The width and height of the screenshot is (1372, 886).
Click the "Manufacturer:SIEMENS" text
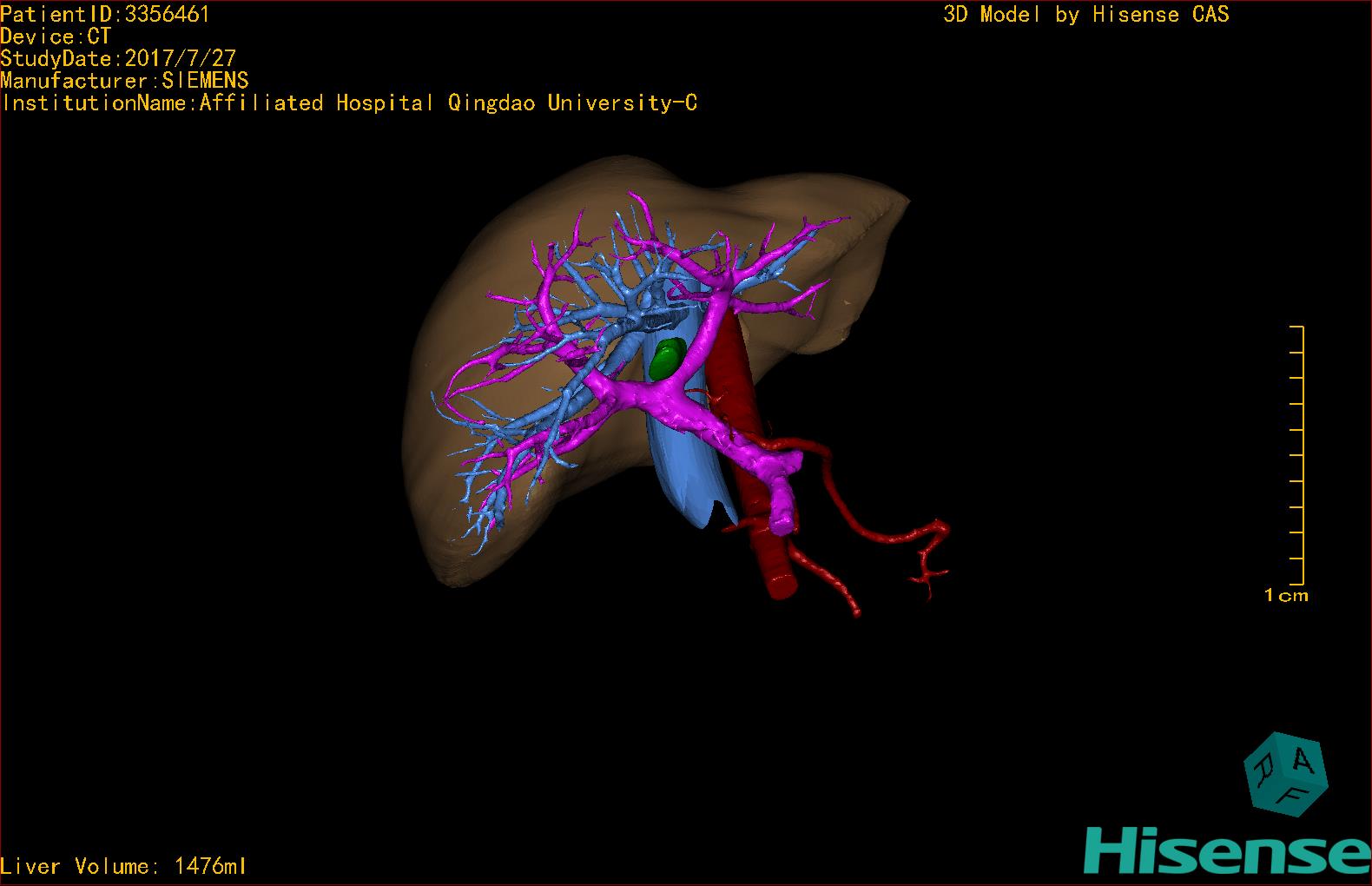(124, 81)
